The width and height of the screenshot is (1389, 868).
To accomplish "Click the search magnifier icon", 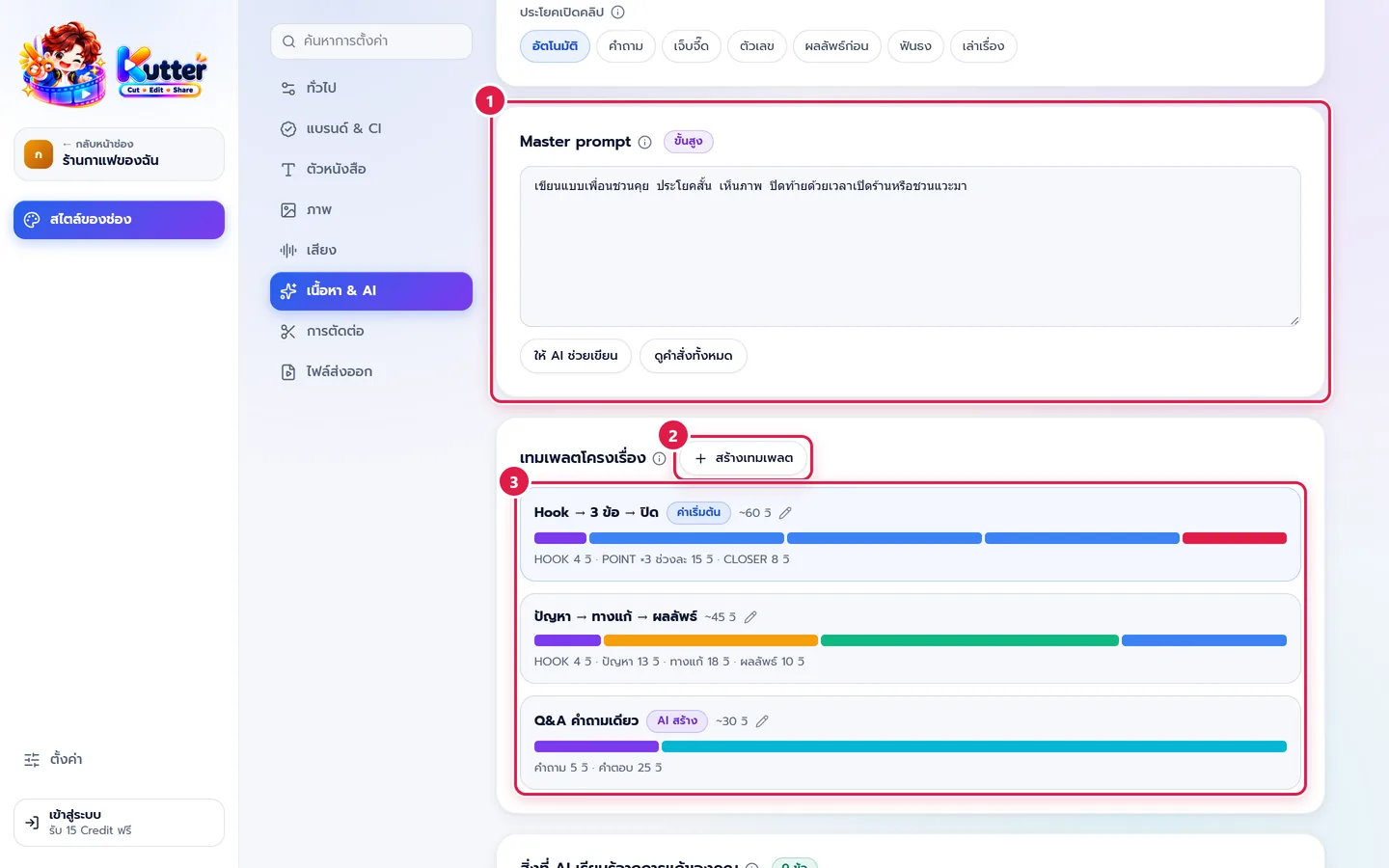I will tap(288, 41).
